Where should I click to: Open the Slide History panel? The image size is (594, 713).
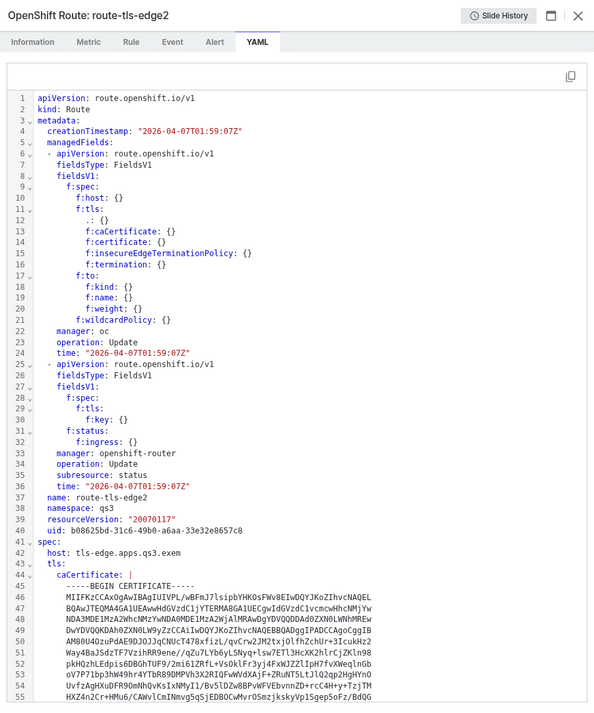[x=498, y=16]
